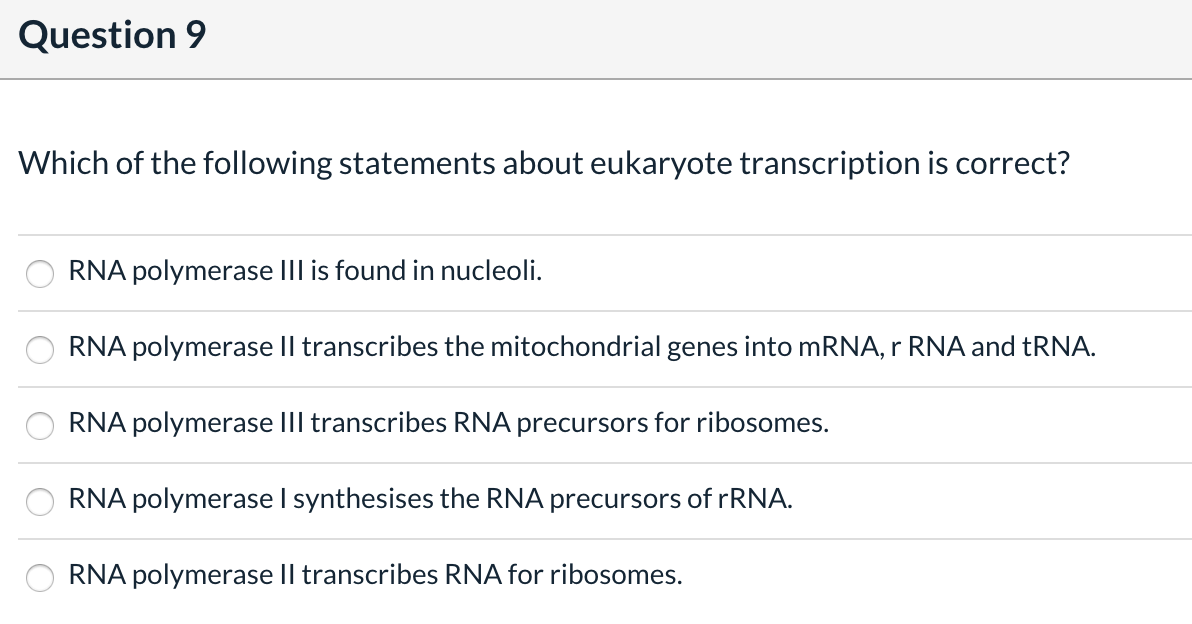1192x624 pixels.
Task: Click the text 'RNA polymerase I synthesises the RNA precursors of rRNA.'
Action: 430,499
